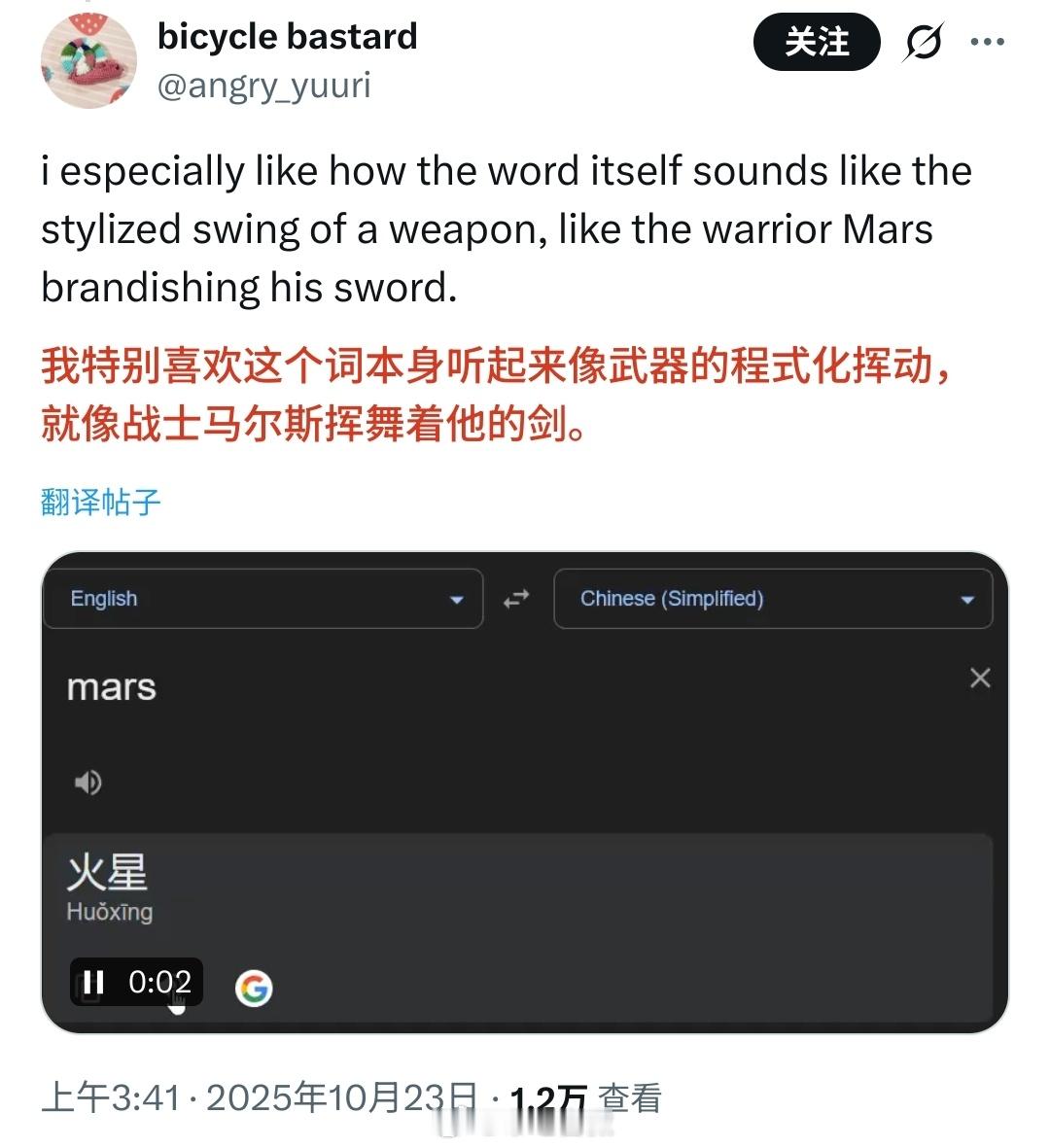Open the Grok slash-circle icon
Image resolution: width=1050 pixels, height=1148 pixels.
(924, 43)
